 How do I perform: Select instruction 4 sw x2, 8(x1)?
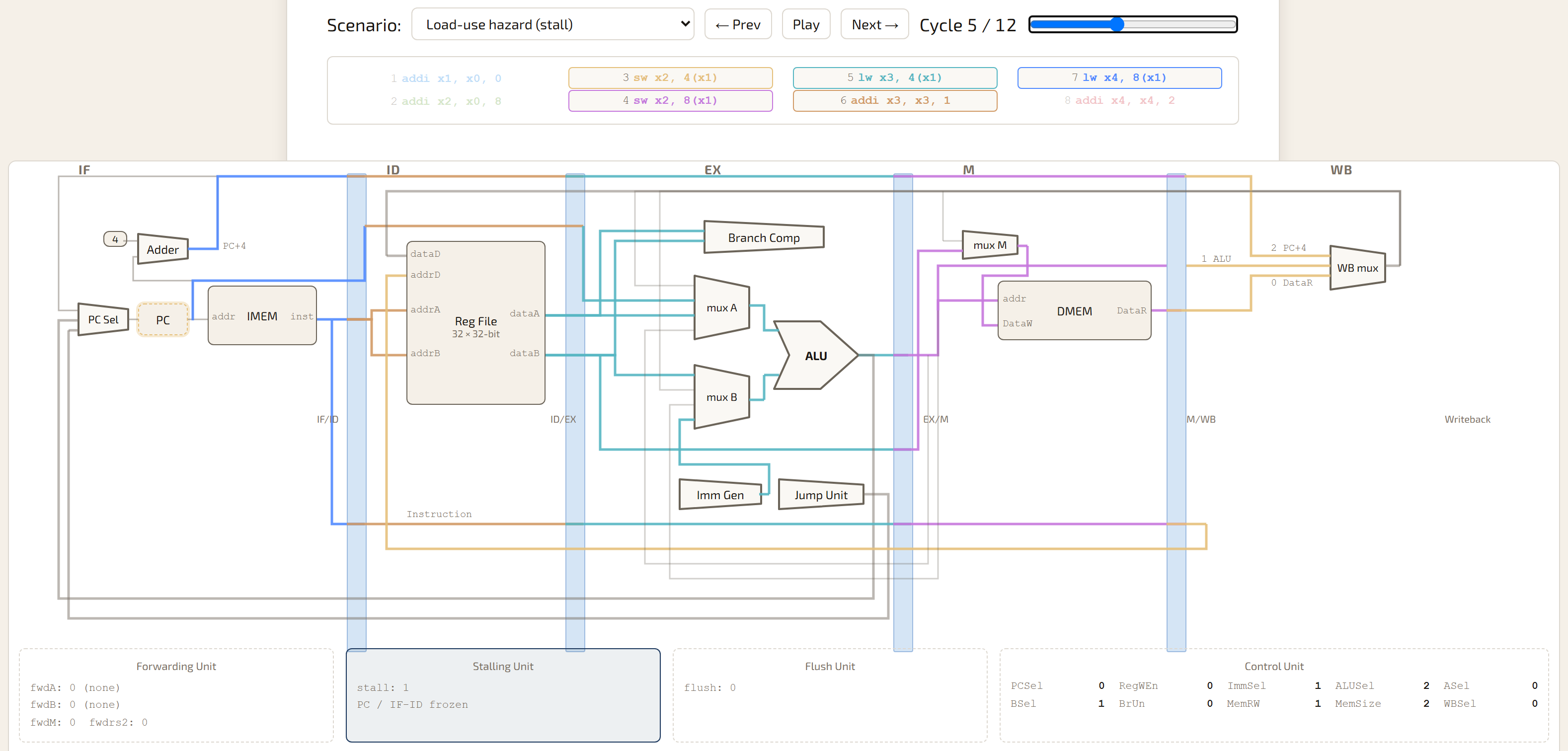670,100
